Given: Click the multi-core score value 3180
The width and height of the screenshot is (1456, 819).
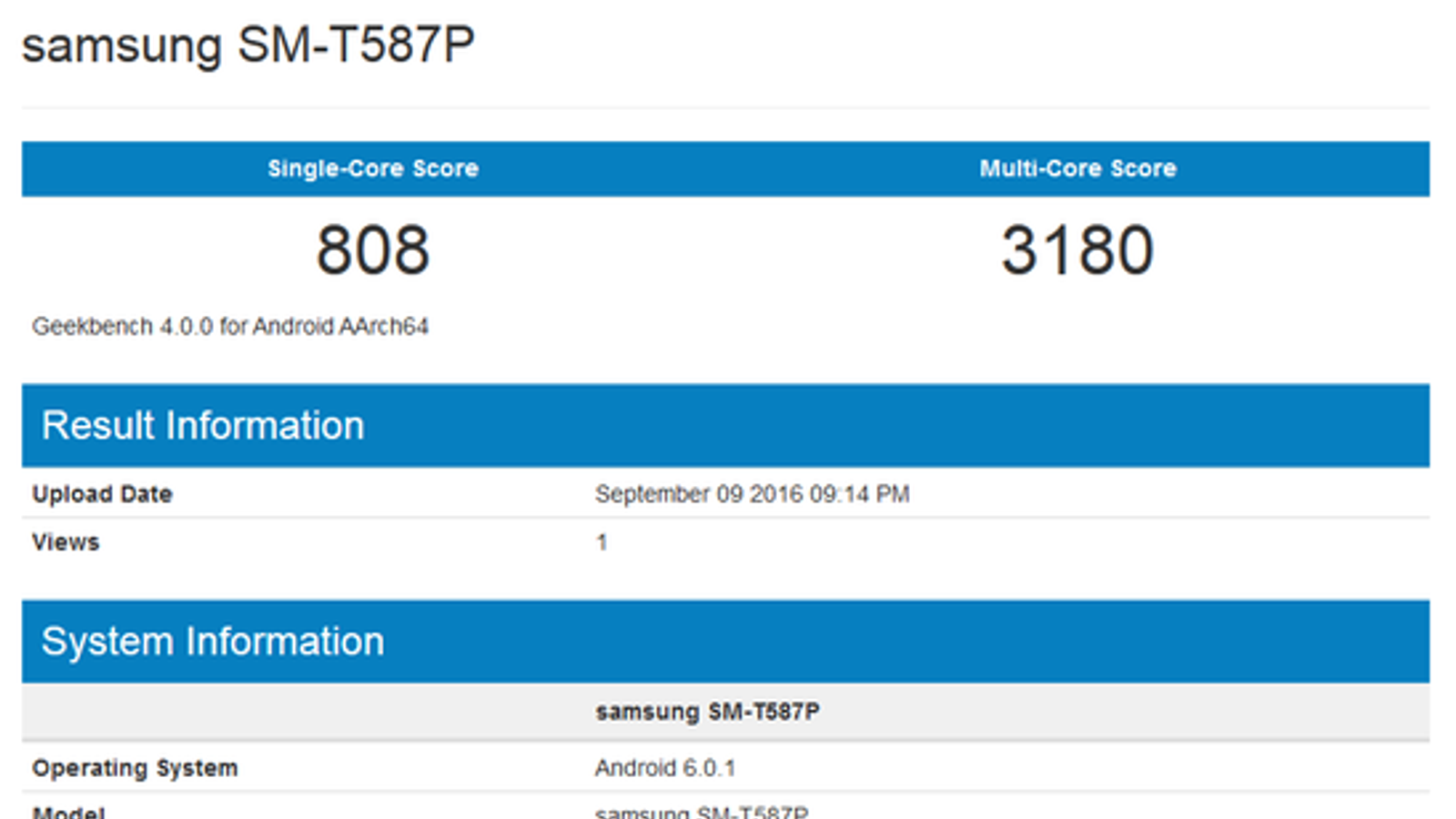Looking at the screenshot, I should tap(1077, 249).
